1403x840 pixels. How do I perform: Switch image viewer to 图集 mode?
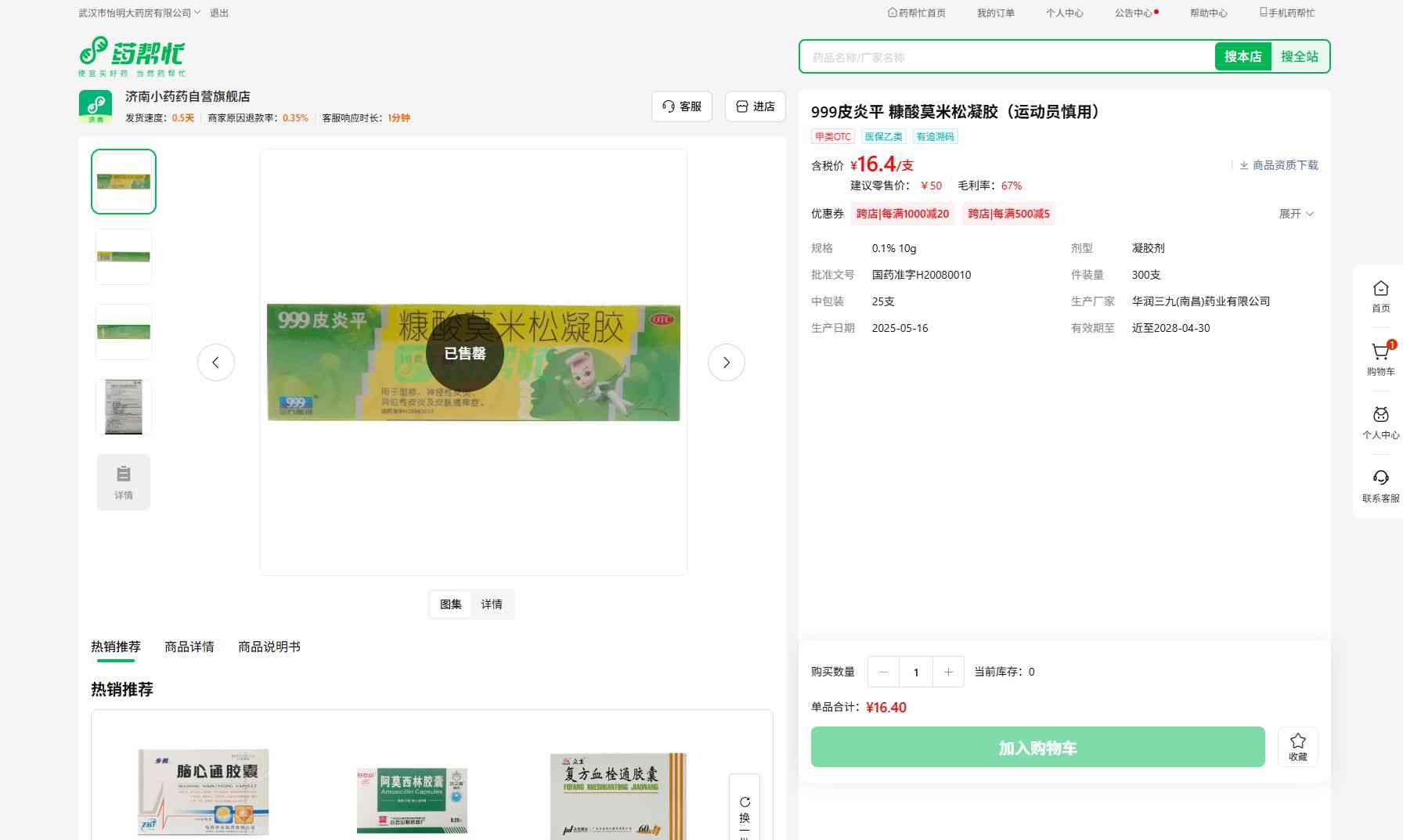[451, 604]
